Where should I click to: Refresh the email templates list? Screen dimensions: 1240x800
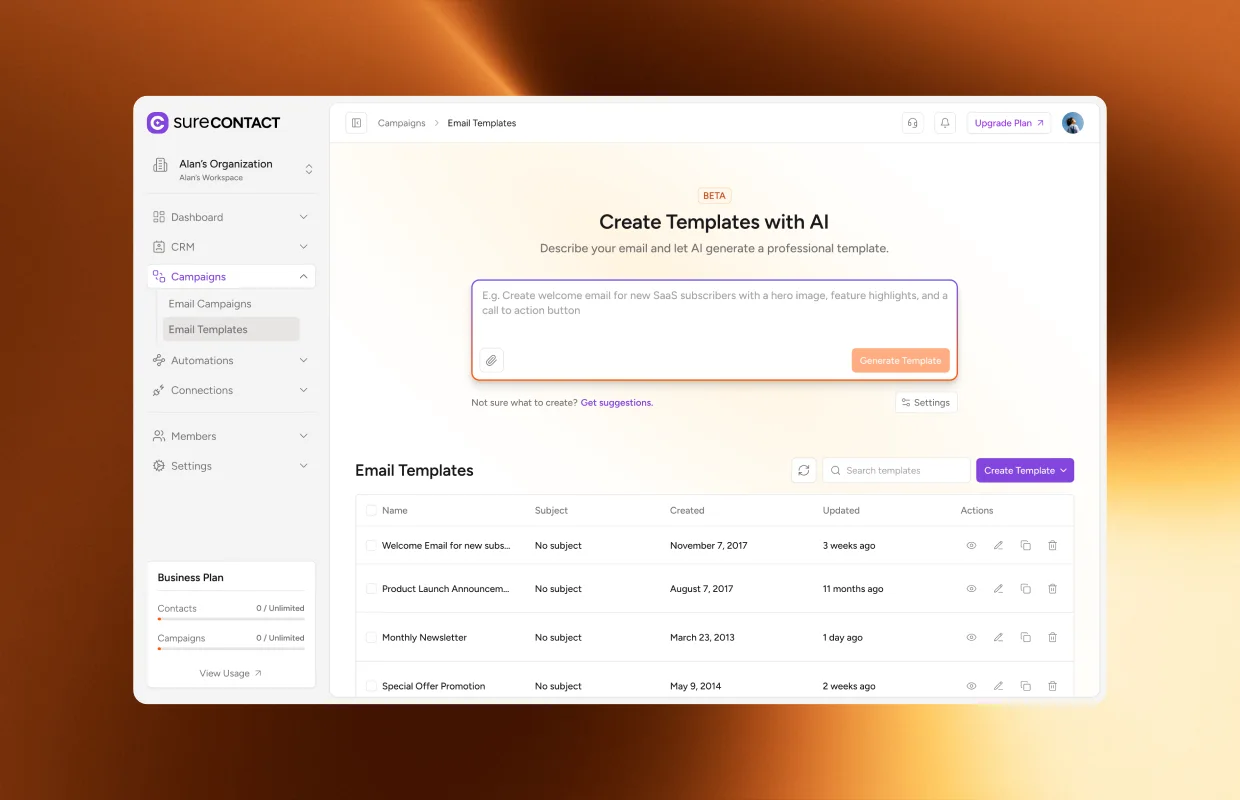point(804,470)
